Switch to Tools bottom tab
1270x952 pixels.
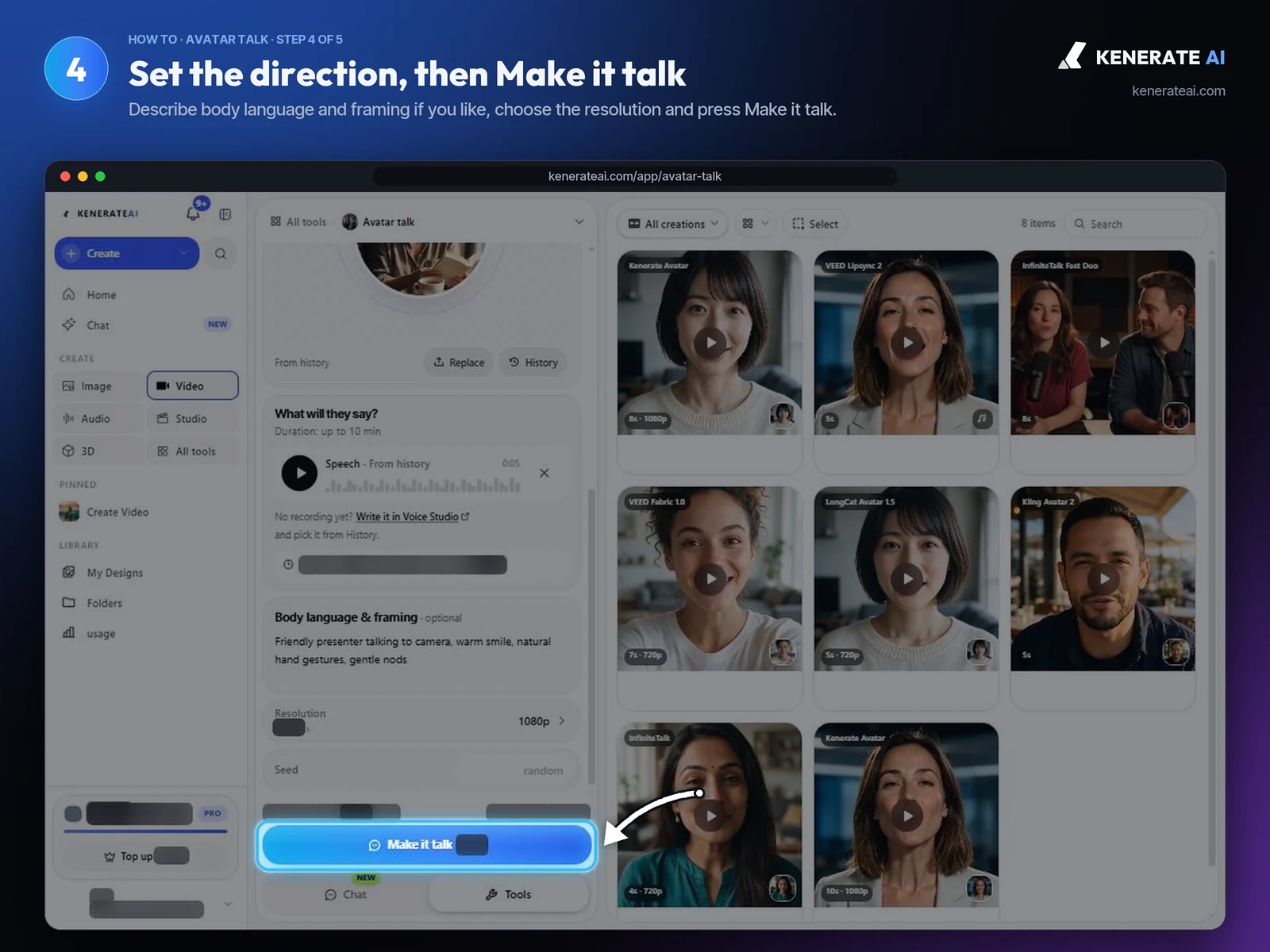pyautogui.click(x=509, y=895)
